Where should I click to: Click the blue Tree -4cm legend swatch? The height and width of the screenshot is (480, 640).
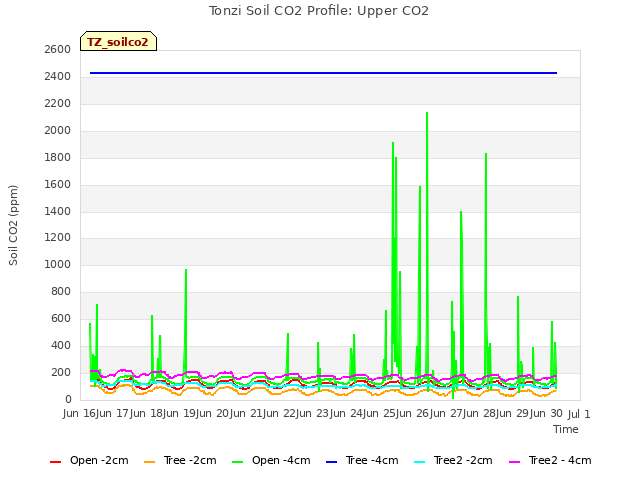coord(331,462)
